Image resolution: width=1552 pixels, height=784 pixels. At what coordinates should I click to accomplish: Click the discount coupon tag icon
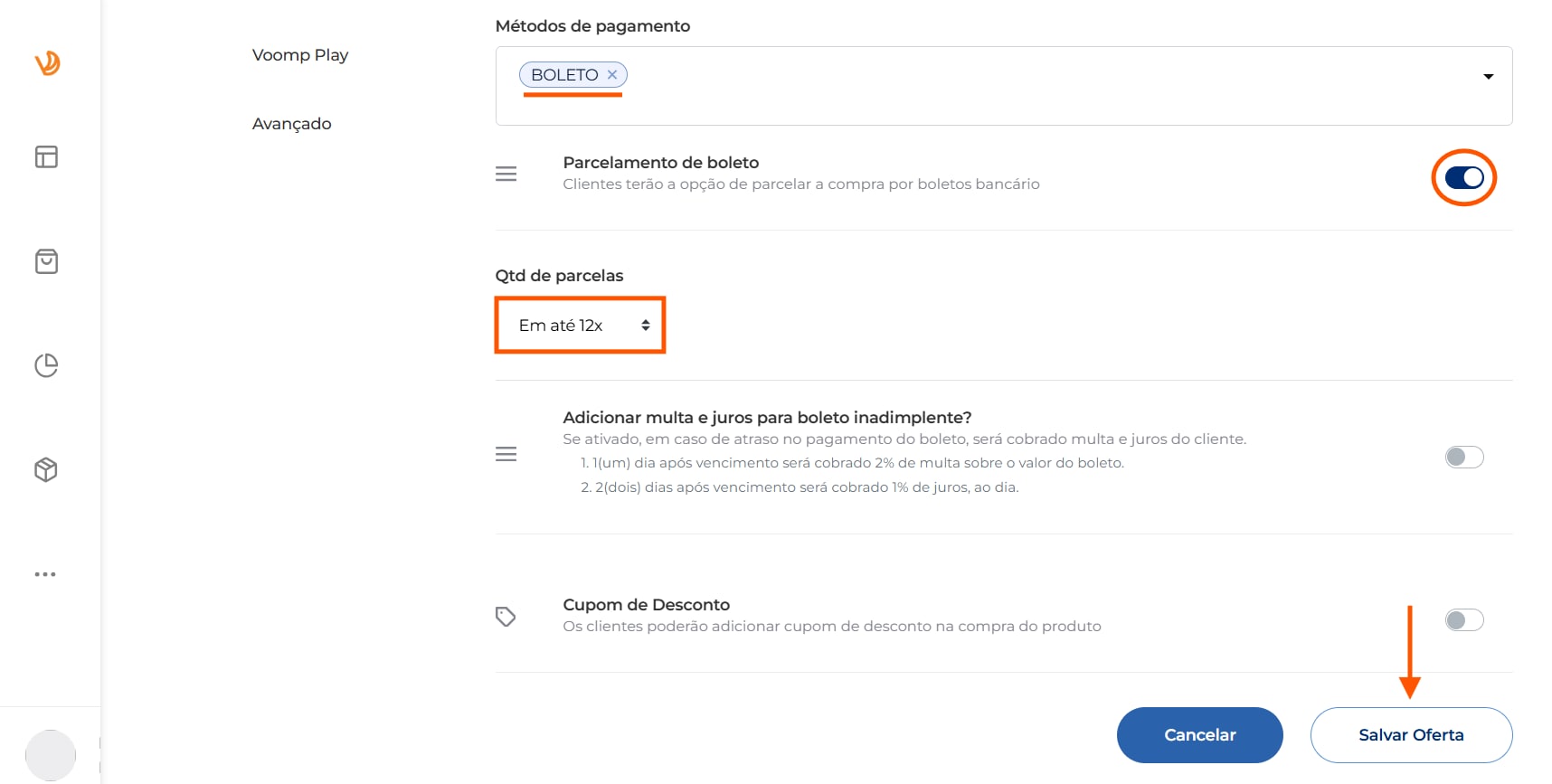506,617
